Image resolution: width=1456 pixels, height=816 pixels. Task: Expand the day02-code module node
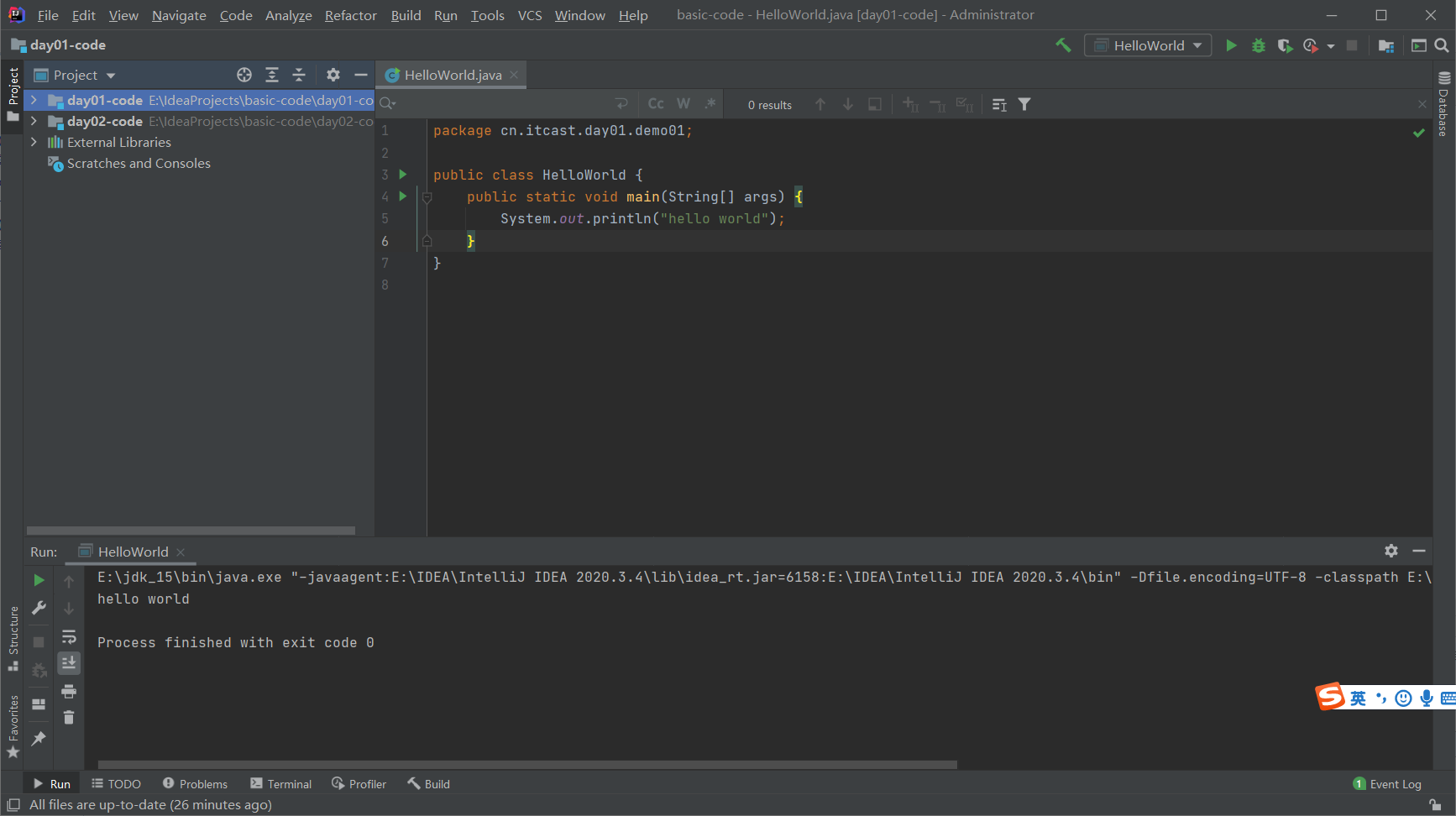pos(34,121)
